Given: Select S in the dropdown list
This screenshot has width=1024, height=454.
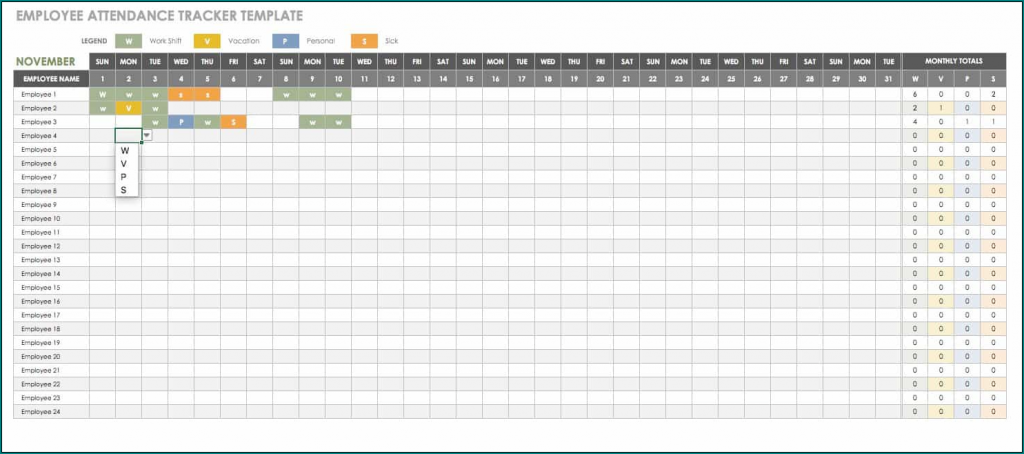Looking at the screenshot, I should coord(124,190).
